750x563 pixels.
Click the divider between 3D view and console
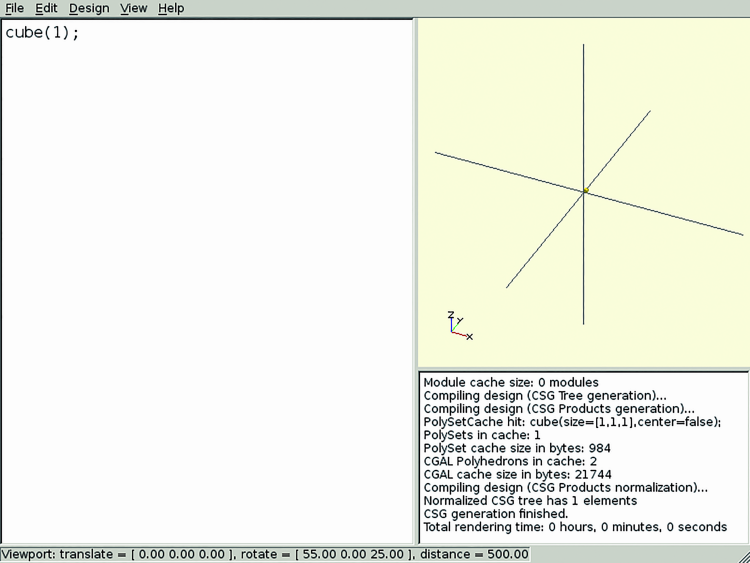(x=583, y=369)
